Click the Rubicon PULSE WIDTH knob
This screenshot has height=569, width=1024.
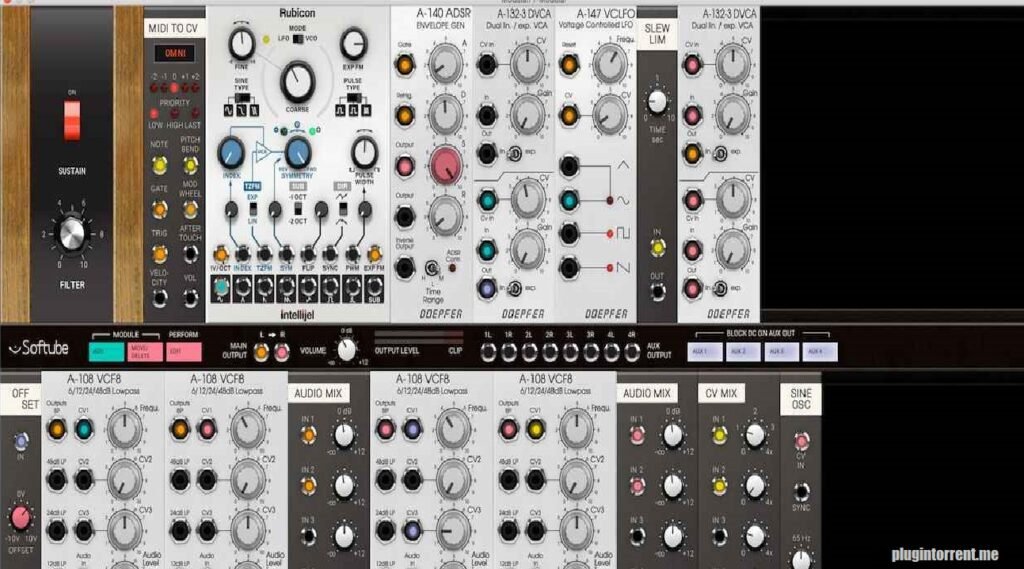(x=364, y=153)
